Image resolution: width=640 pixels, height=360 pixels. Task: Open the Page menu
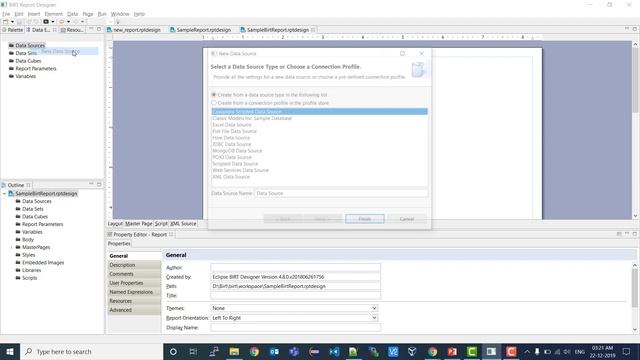tap(88, 14)
